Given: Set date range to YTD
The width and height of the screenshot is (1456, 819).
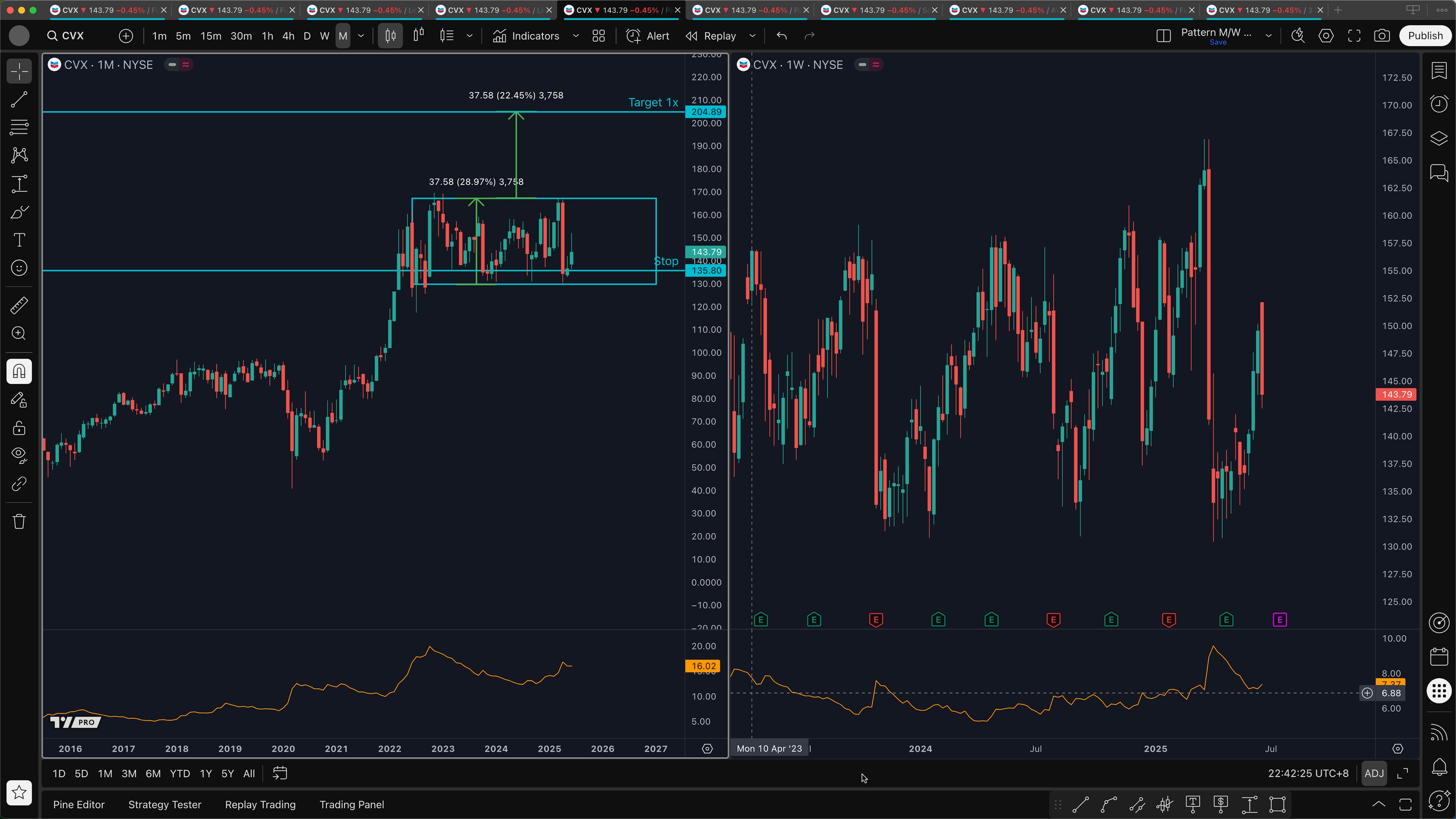Looking at the screenshot, I should (180, 774).
